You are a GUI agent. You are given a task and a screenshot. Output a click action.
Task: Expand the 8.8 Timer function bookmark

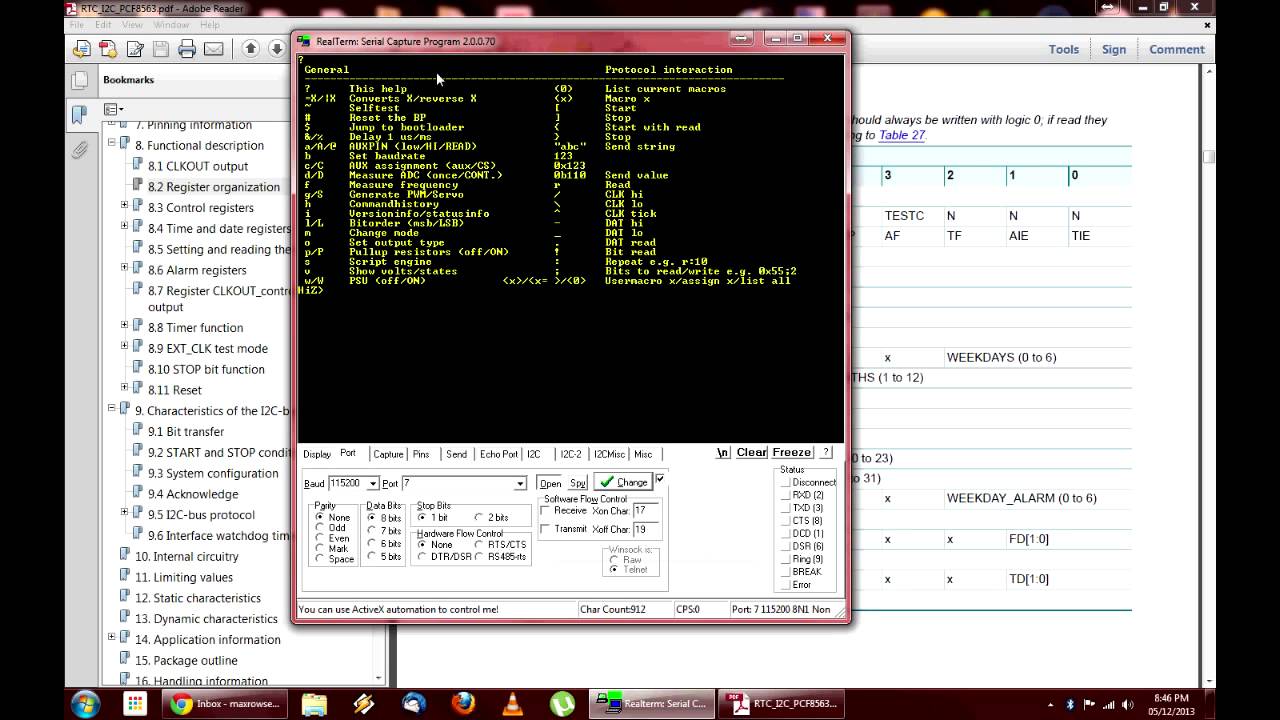[125, 326]
